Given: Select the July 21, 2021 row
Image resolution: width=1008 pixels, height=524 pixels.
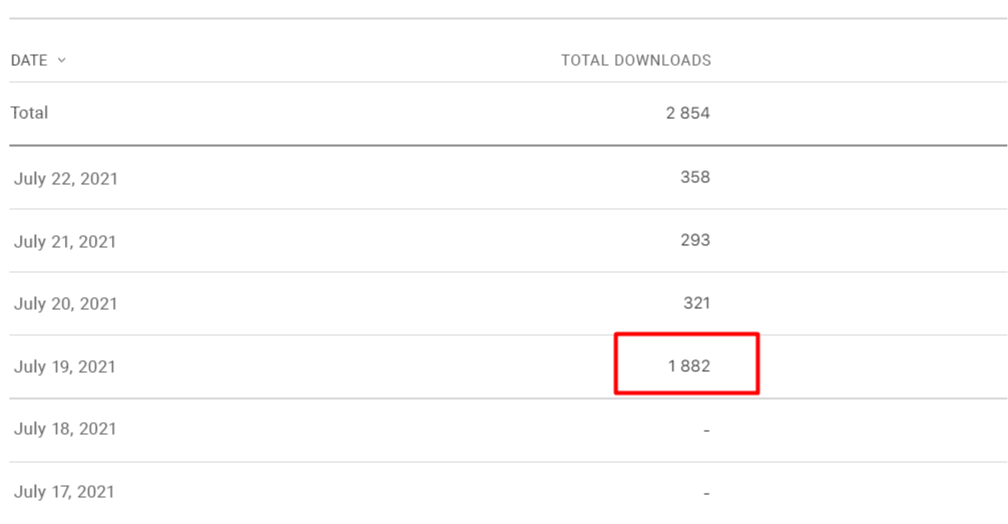Looking at the screenshot, I should click(508, 240).
